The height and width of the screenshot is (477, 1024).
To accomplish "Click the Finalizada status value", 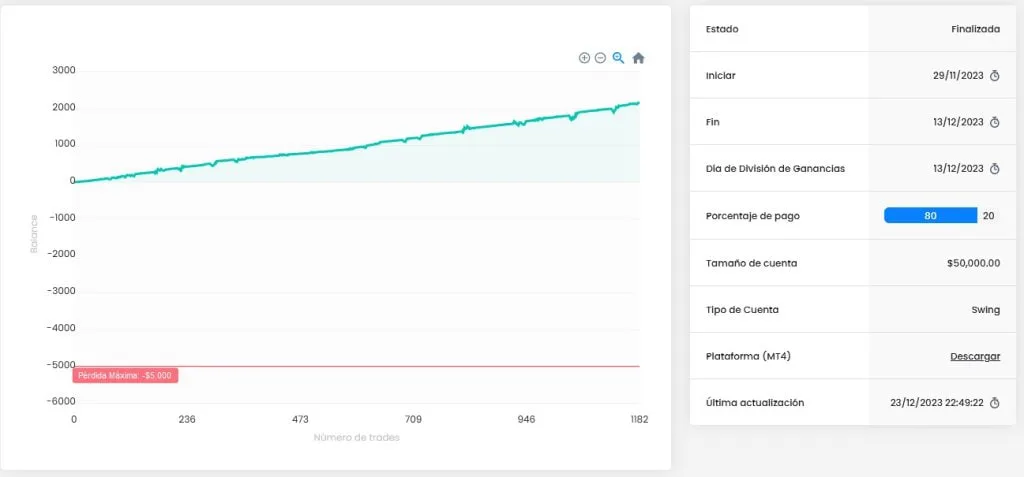I will coord(976,29).
